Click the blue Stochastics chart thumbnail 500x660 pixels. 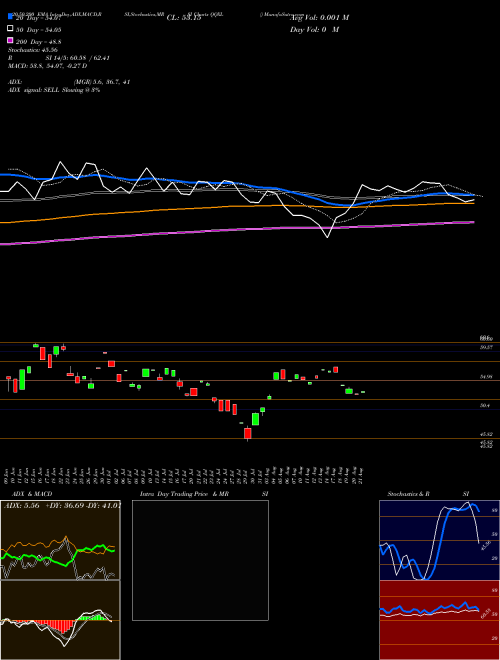[439, 540]
